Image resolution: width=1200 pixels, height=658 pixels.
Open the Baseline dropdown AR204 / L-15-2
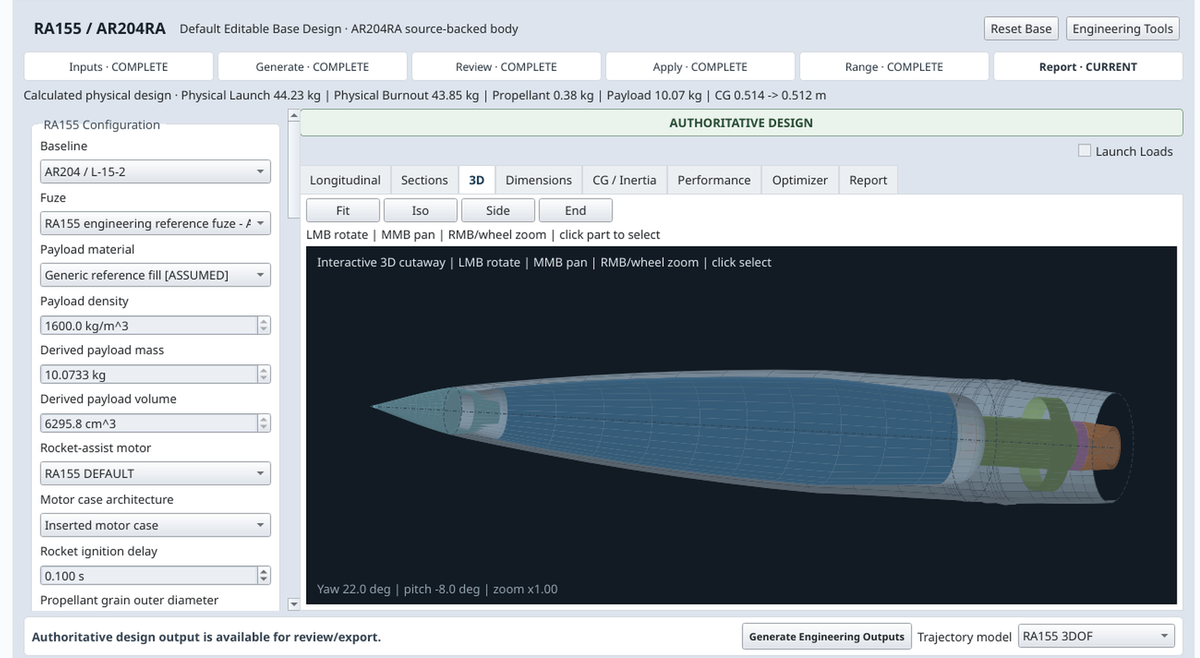point(155,171)
